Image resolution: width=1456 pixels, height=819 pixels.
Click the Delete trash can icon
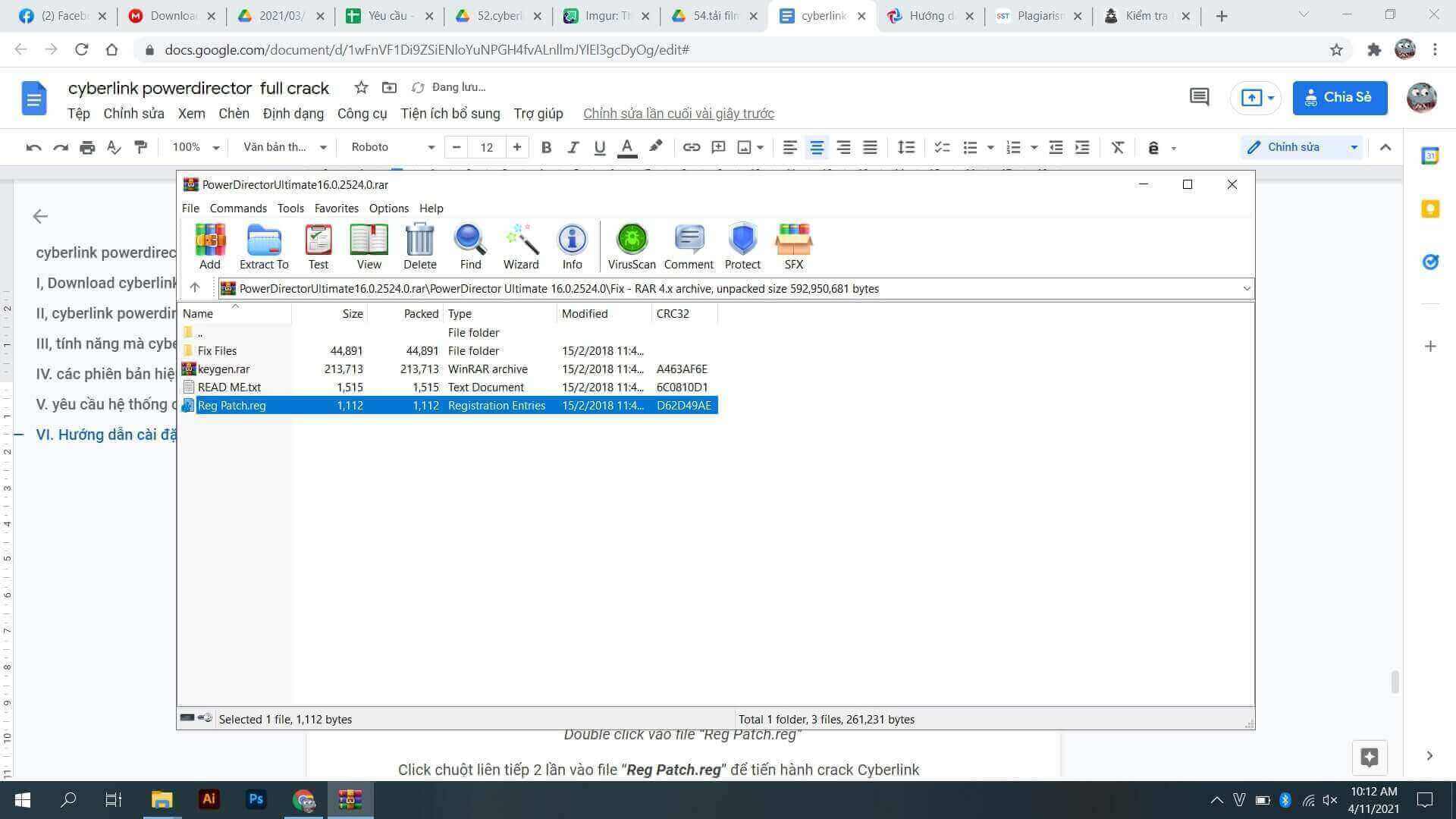click(420, 246)
